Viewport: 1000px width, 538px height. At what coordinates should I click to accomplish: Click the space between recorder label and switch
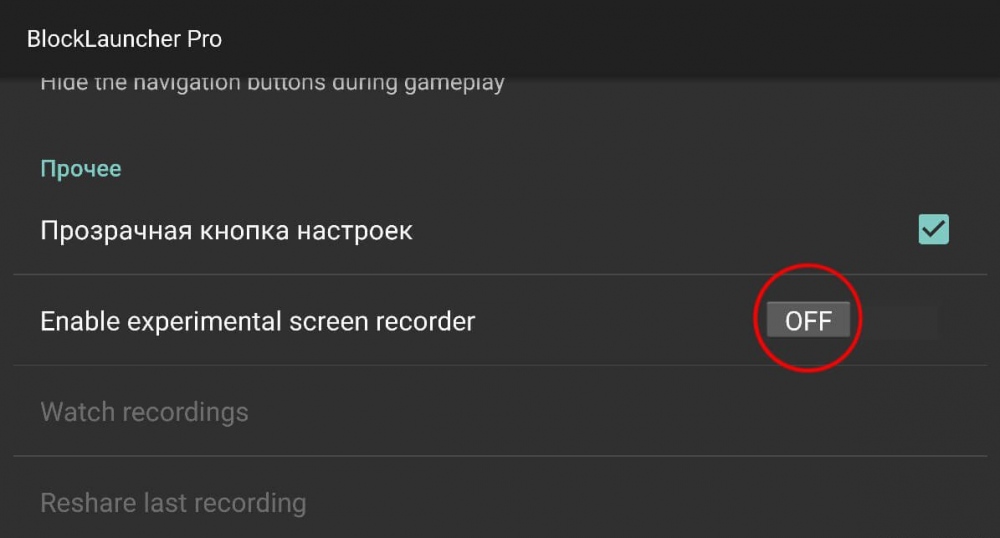[615, 321]
